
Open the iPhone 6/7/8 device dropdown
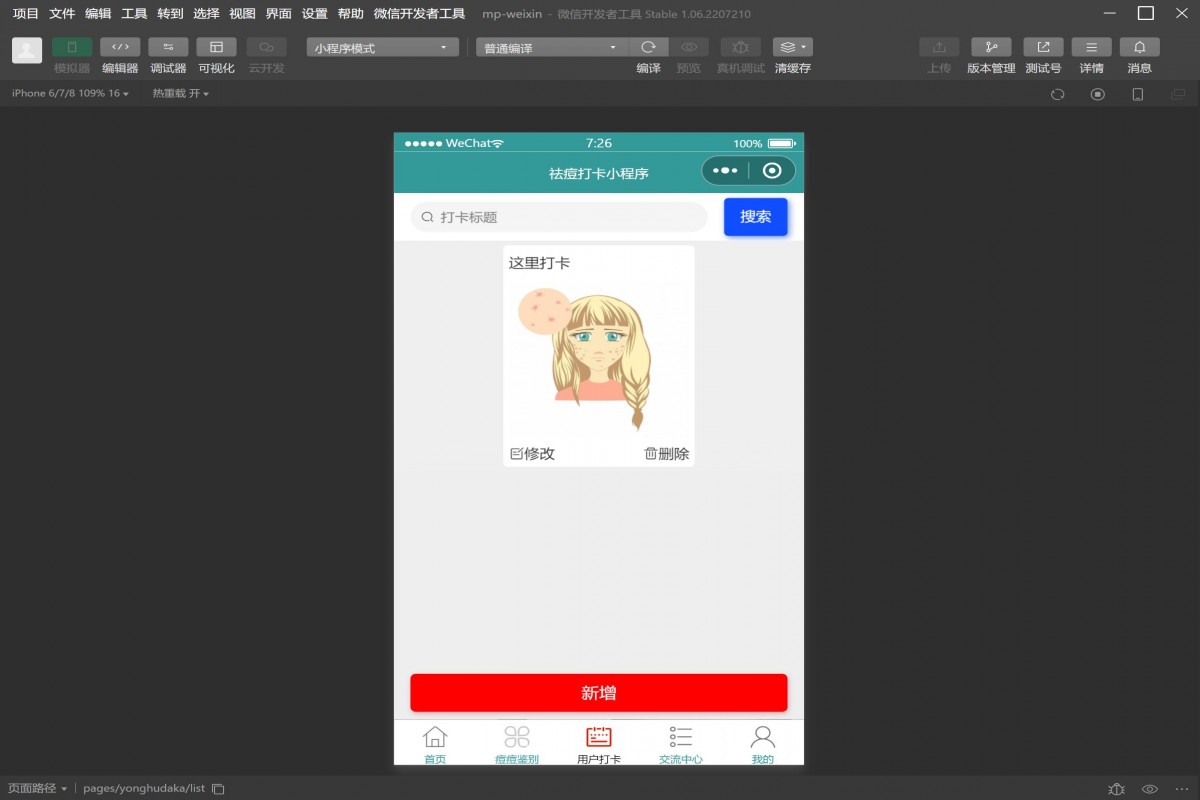tap(70, 93)
